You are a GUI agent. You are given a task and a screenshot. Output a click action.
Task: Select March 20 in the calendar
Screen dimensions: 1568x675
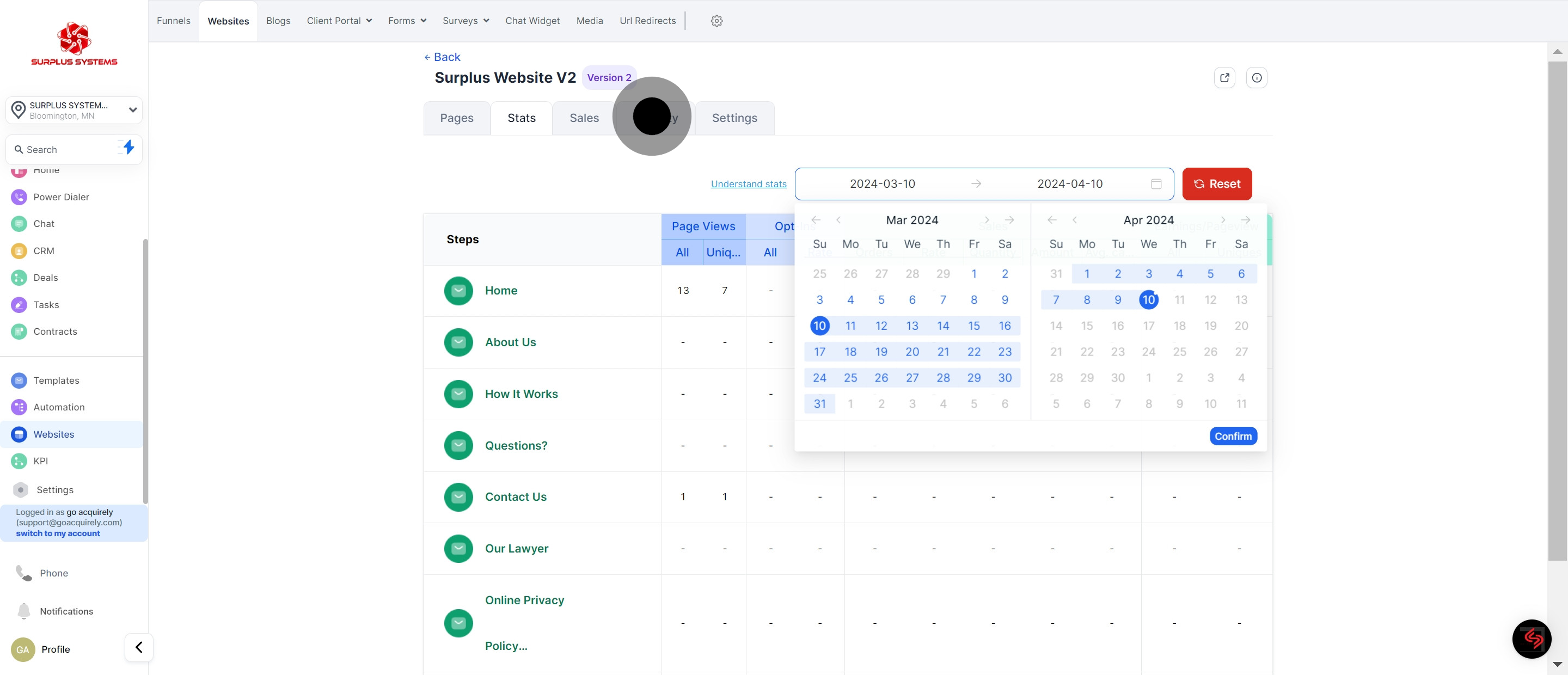(x=911, y=352)
